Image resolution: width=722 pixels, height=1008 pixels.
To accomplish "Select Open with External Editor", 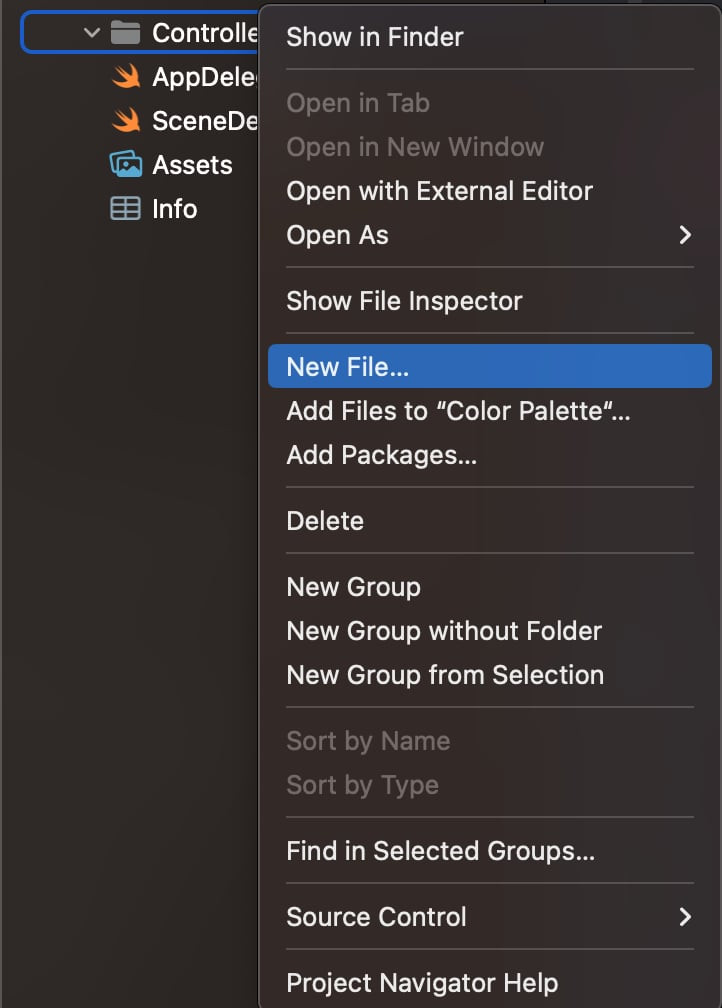I will pos(439,191).
